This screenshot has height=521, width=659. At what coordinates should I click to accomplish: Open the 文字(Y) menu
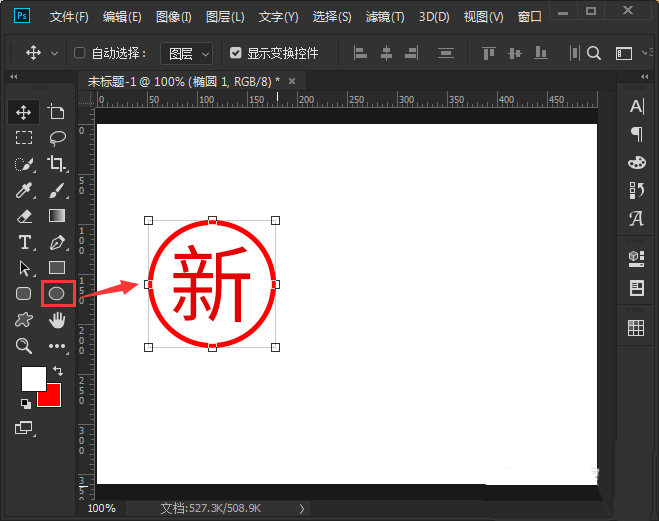click(278, 17)
